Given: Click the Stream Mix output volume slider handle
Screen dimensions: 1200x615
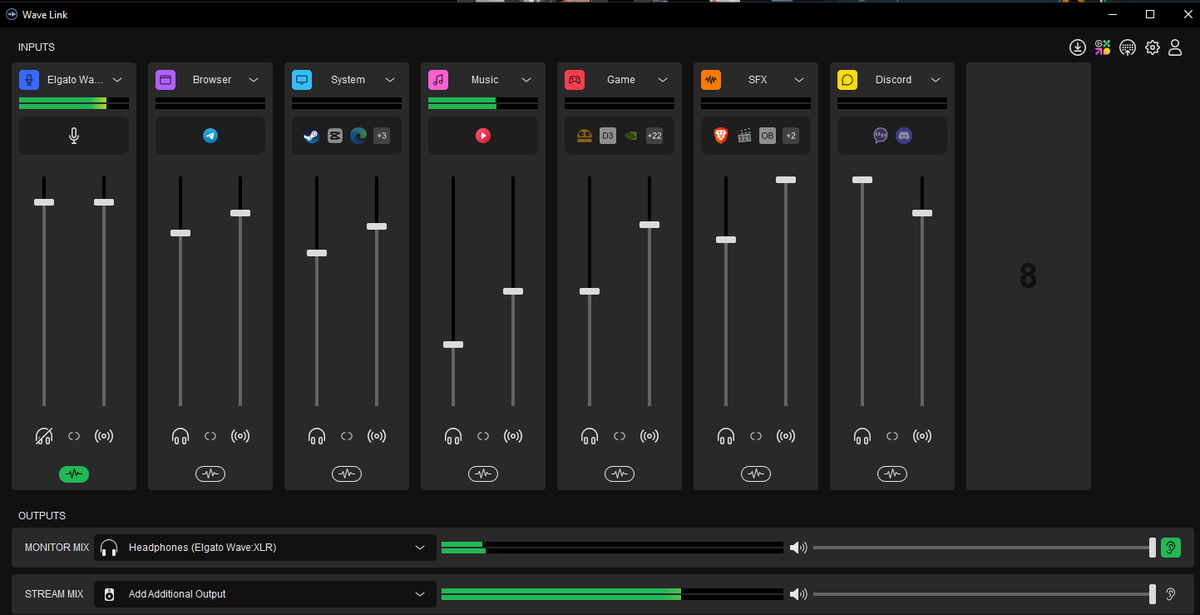Looking at the screenshot, I should click(x=1153, y=594).
